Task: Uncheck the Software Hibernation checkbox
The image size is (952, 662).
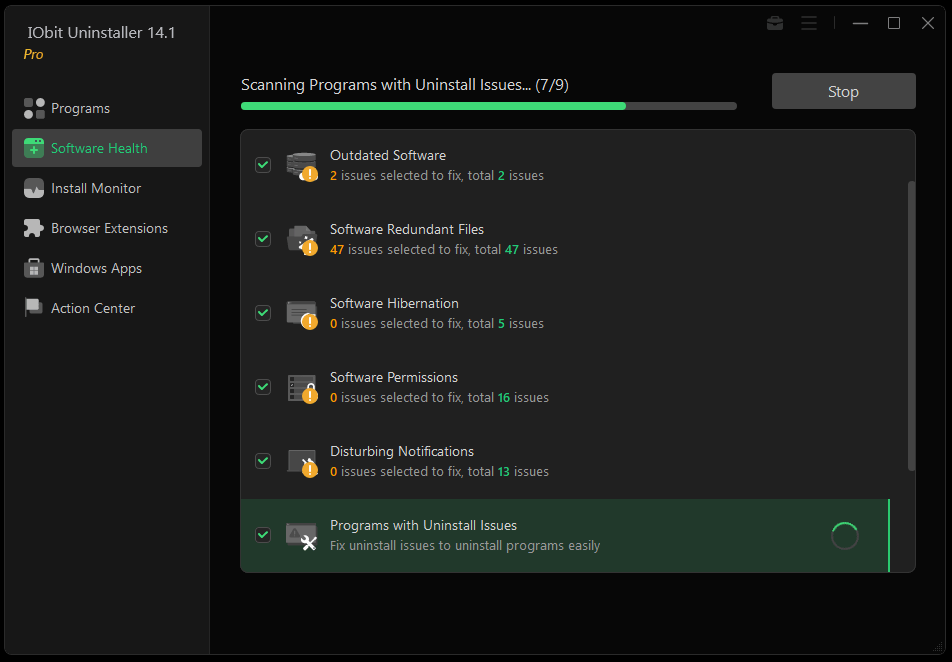Action: tap(263, 313)
